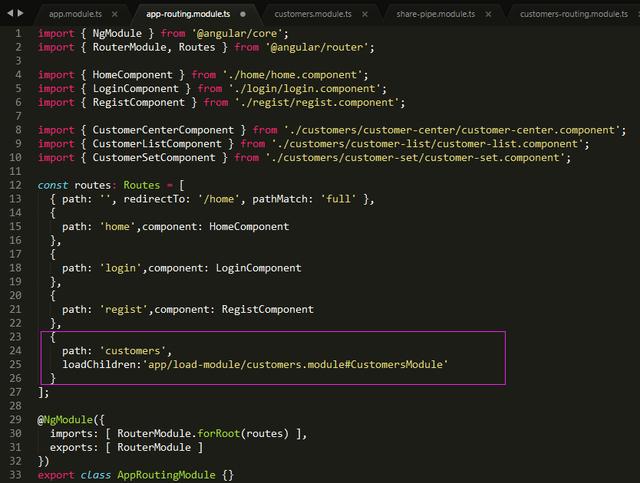Click 'AppRoutingModule' class name
This screenshot has height=483, width=640.
[166, 475]
